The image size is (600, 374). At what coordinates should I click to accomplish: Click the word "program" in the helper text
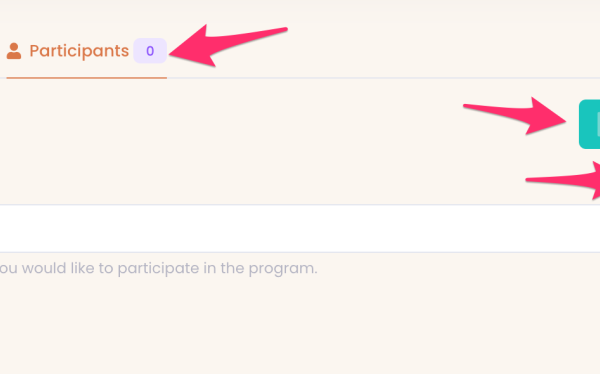point(283,269)
